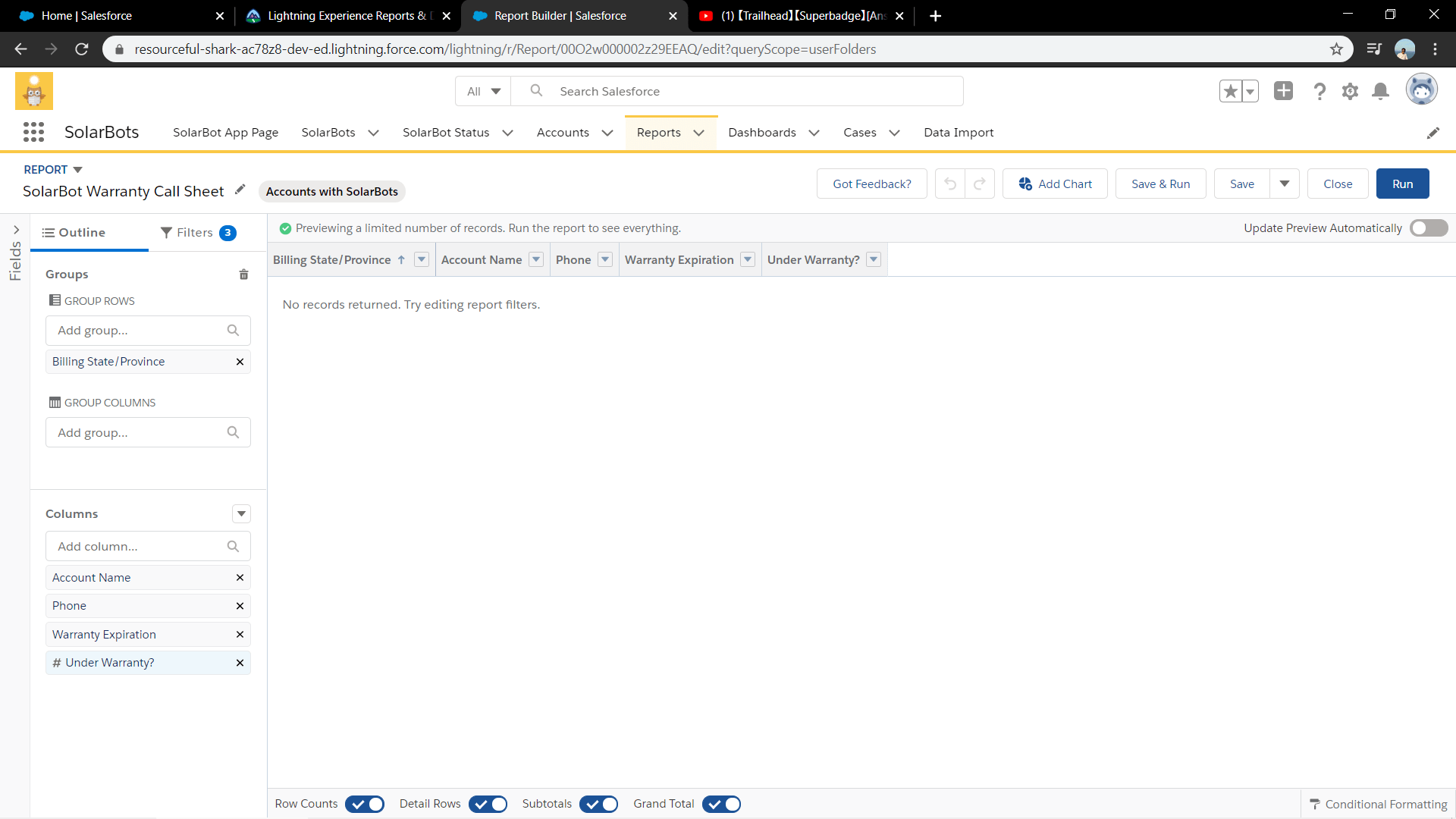
Task: Remove Billing State/Province grouping with X
Action: click(x=240, y=362)
